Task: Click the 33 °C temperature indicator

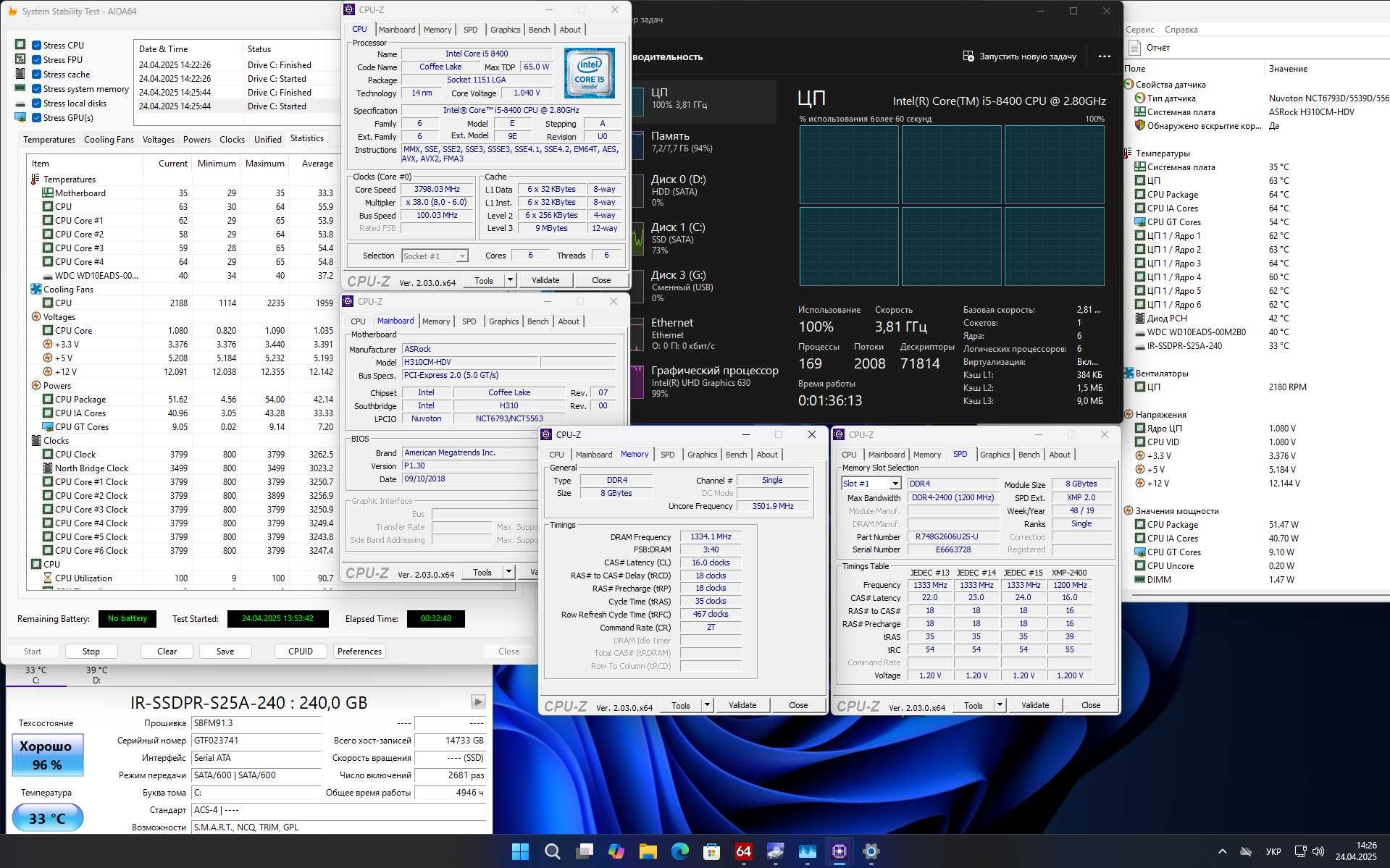Action: pyautogui.click(x=48, y=818)
